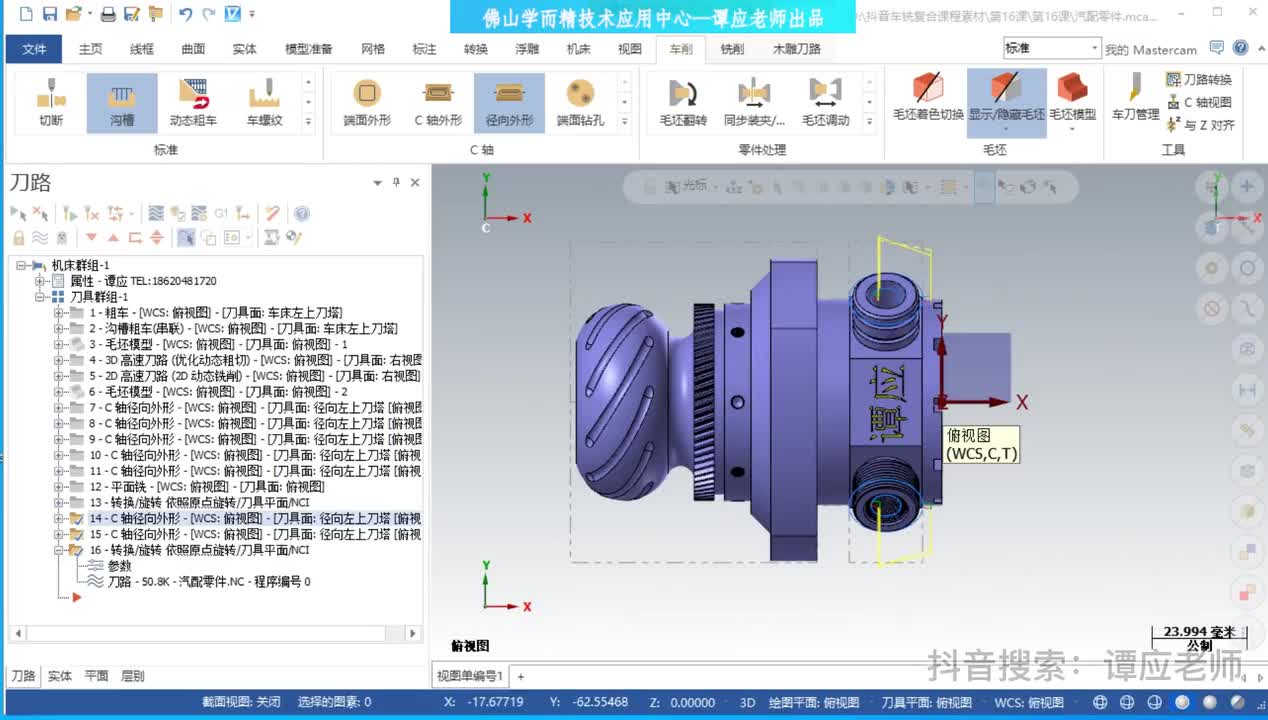Switch to the 铣削 ribbon tab
Screen dimensions: 1268x720
732,49
